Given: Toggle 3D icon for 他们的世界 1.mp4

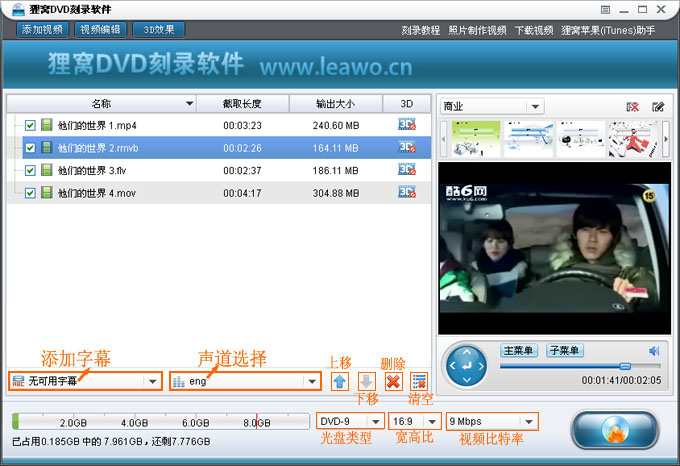Looking at the screenshot, I should (x=407, y=124).
